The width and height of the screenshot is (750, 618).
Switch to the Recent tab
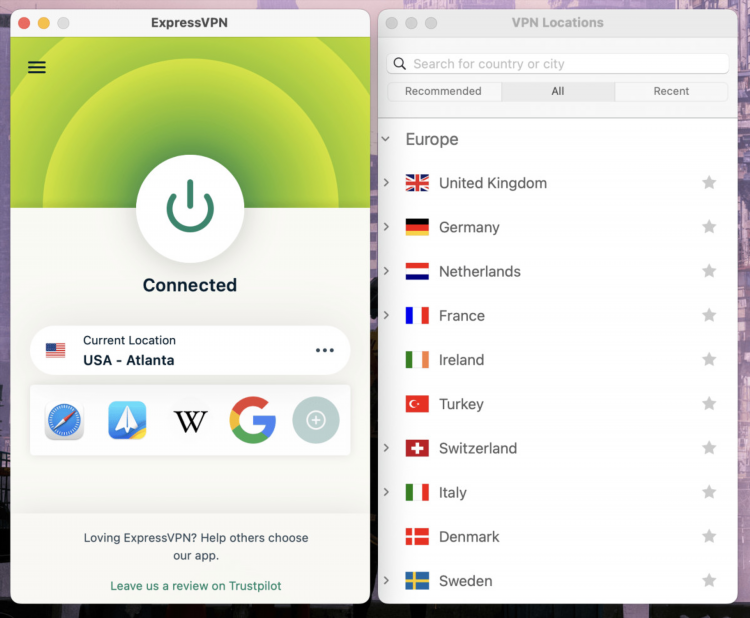[671, 91]
